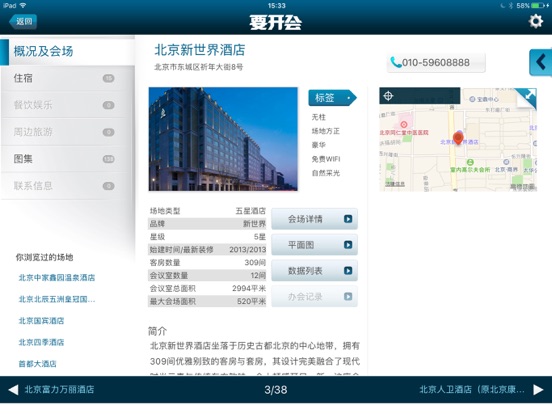Collapse the side panel with left chevron
Screen dimensions: 552x414
[541, 62]
